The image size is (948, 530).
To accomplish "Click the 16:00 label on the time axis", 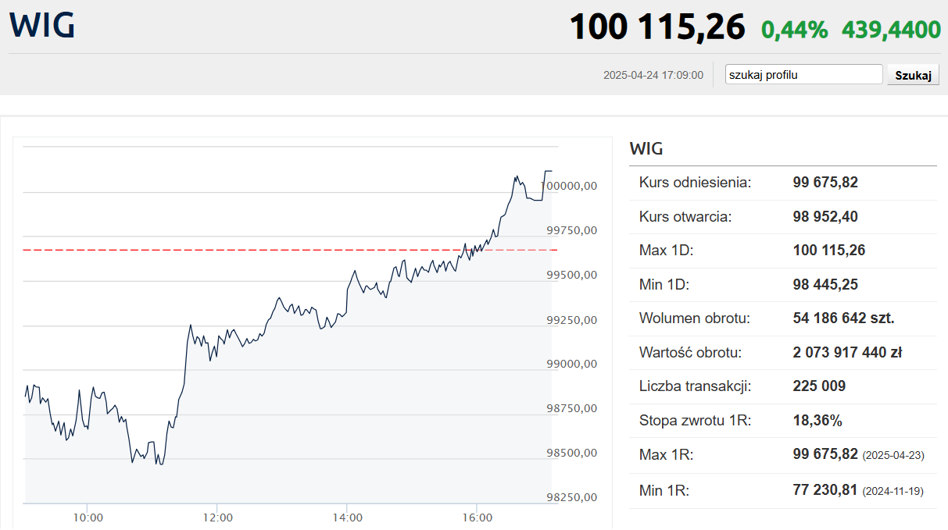I will coord(477,517).
